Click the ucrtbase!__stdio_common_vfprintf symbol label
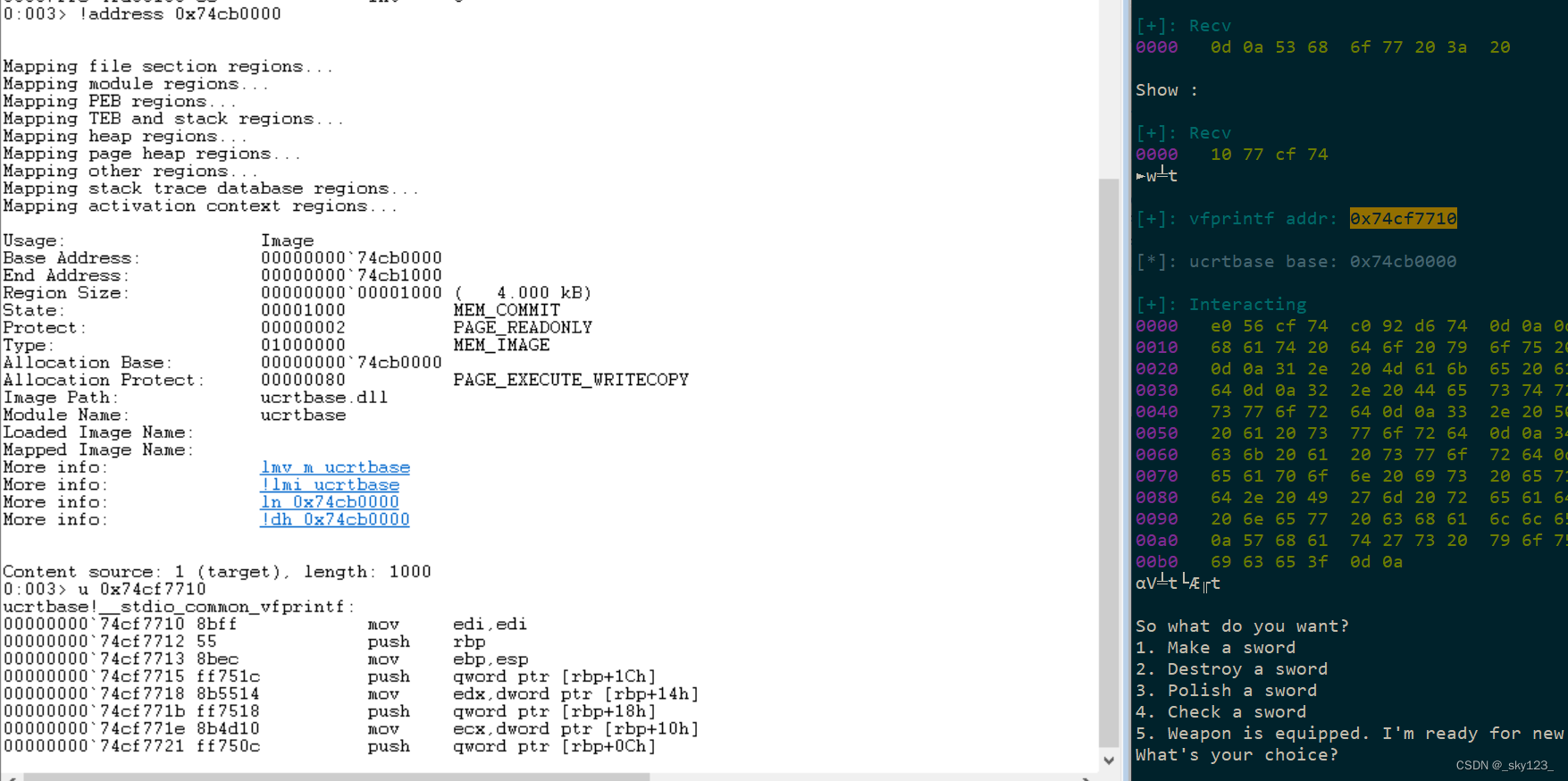Viewport: 1568px width, 781px height. [x=179, y=607]
